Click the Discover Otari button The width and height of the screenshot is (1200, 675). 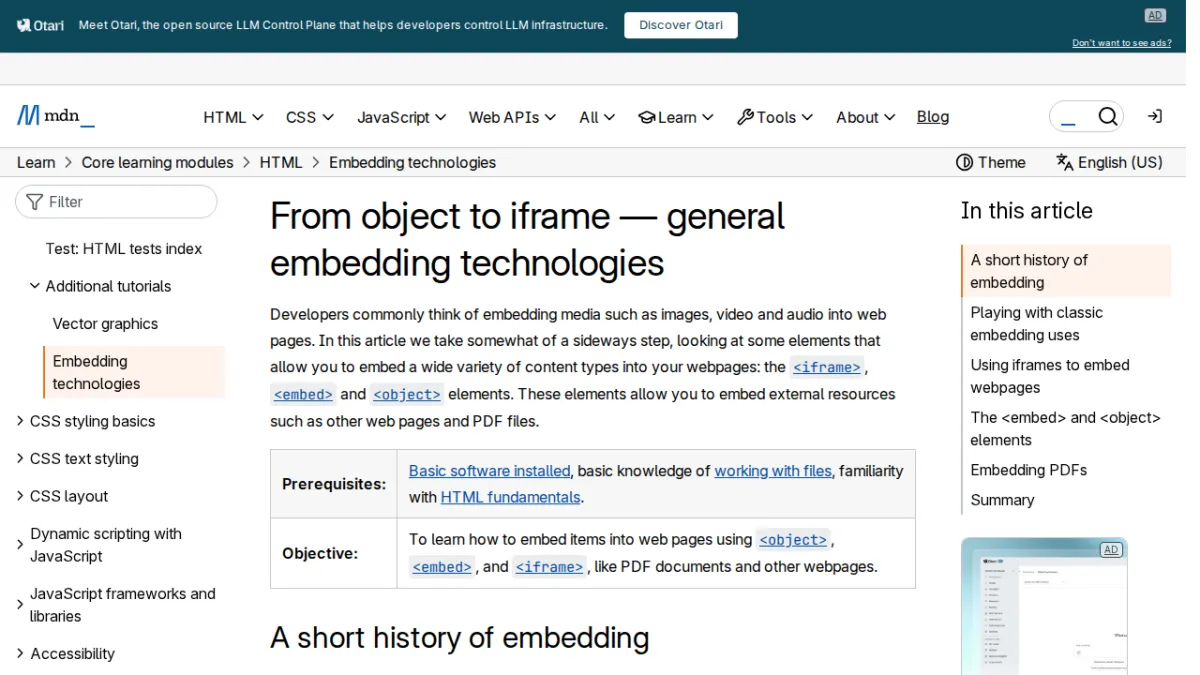click(x=681, y=25)
